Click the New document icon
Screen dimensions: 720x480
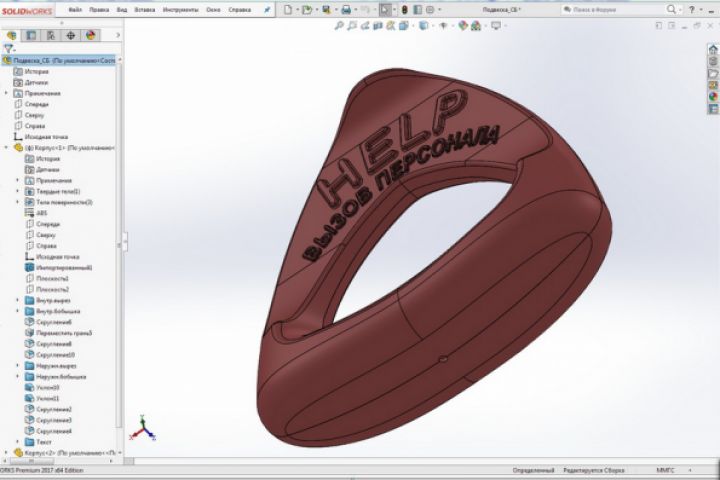coord(287,9)
